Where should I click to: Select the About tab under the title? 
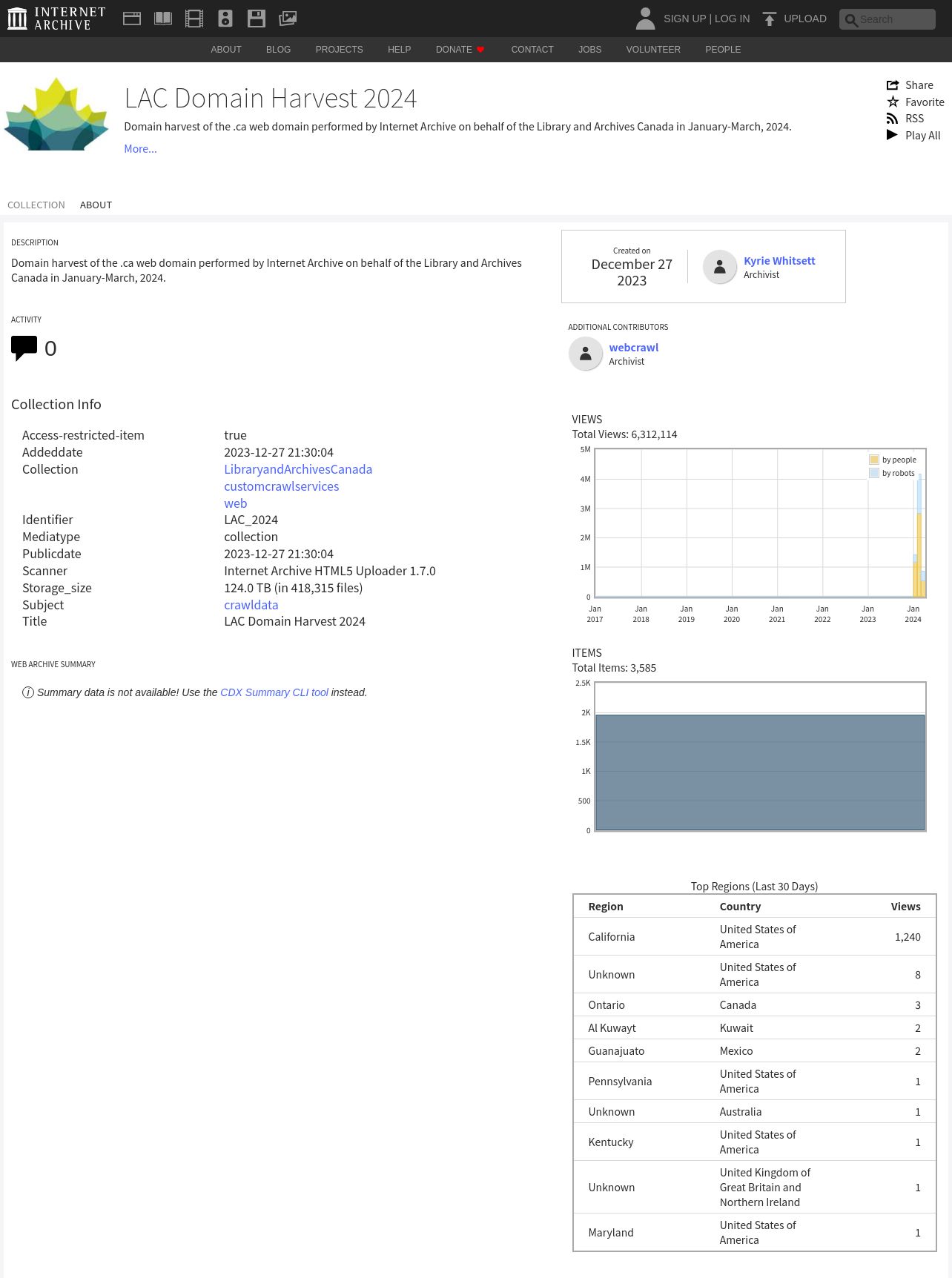click(96, 205)
